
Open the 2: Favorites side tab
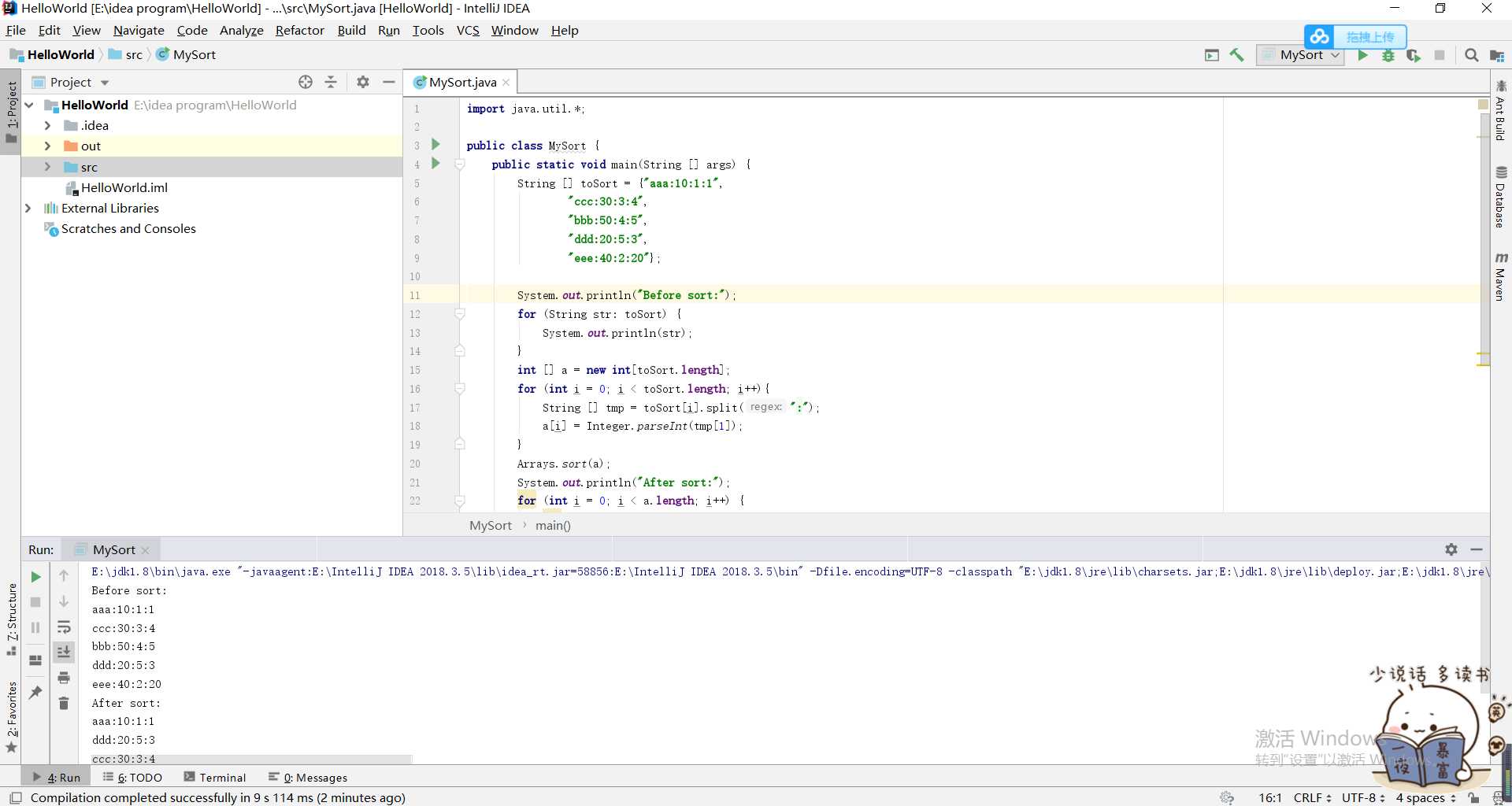click(x=11, y=717)
